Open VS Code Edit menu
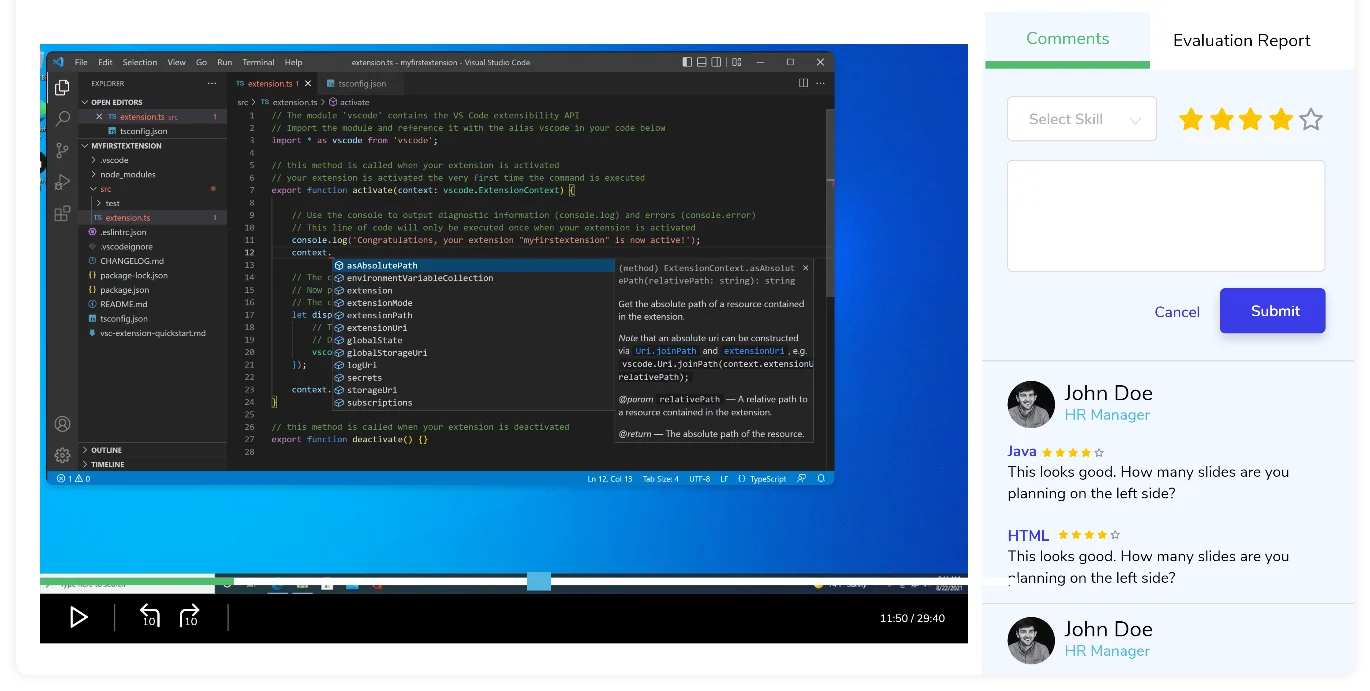This screenshot has width=1370, height=691. pos(105,62)
